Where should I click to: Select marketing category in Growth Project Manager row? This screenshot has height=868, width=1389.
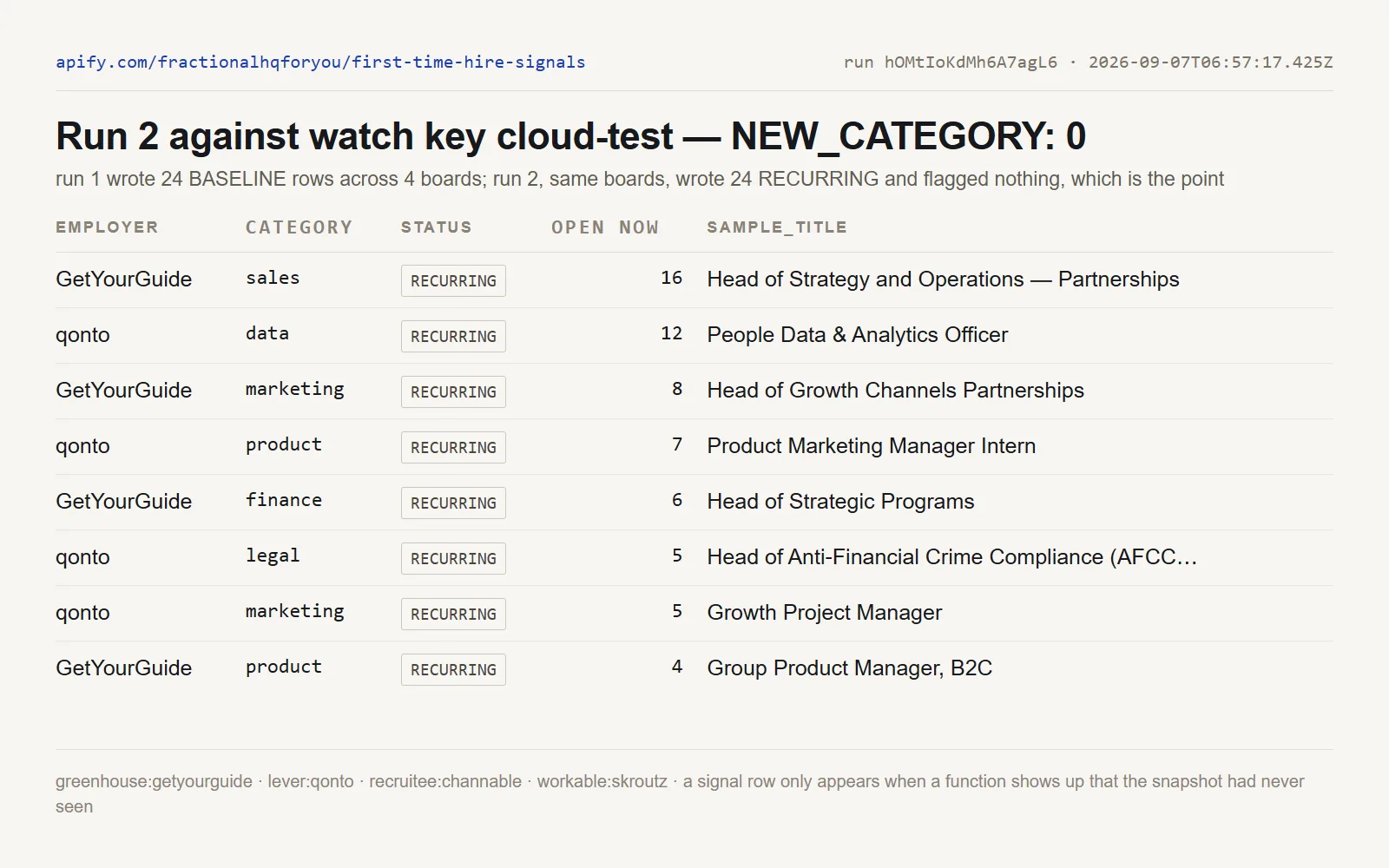click(295, 611)
